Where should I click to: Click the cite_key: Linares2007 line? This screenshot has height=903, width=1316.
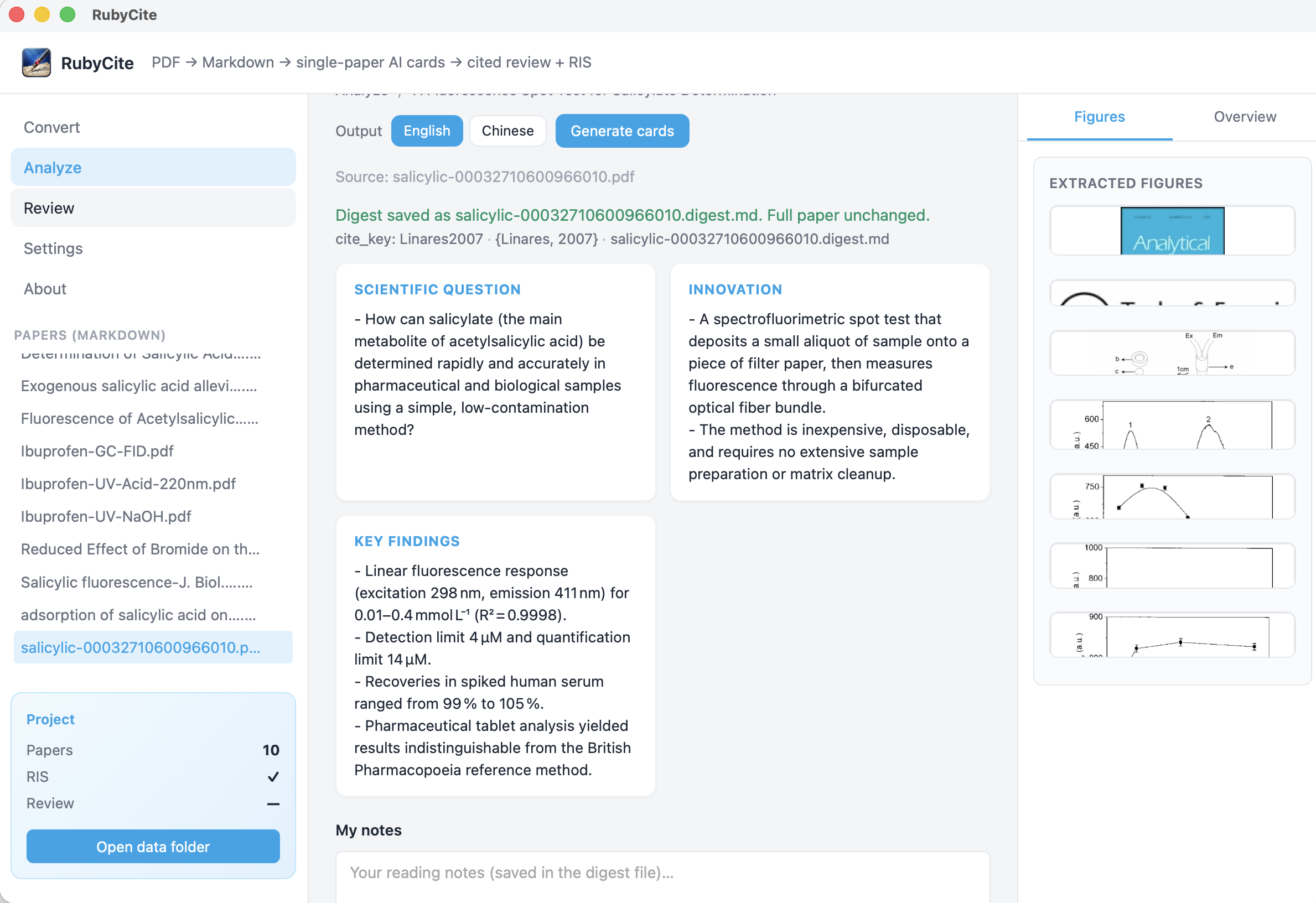(612, 239)
